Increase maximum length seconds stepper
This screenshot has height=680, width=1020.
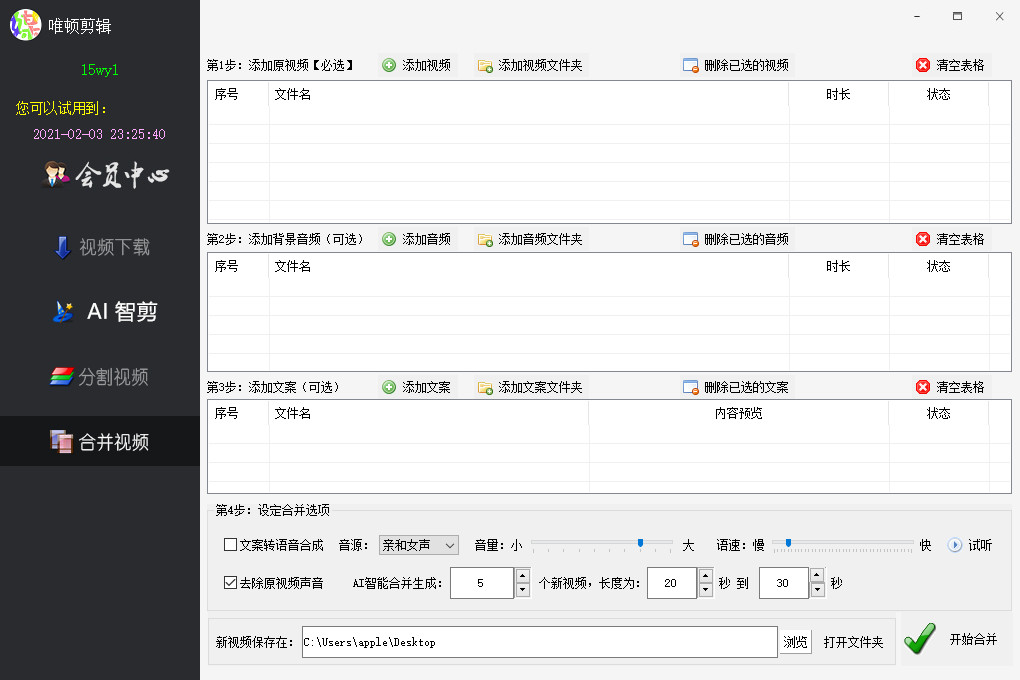[x=818, y=575]
